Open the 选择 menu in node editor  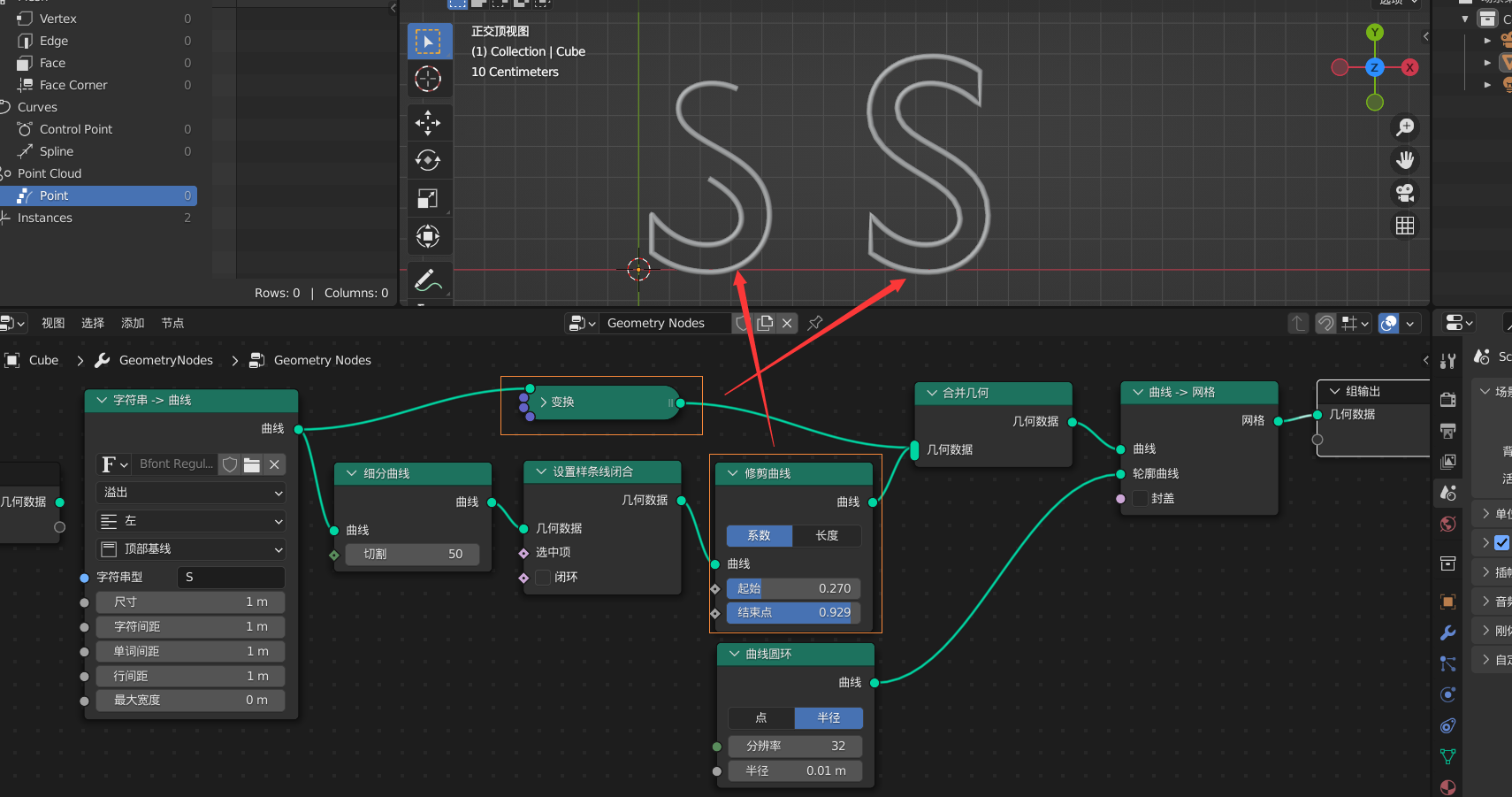pos(93,323)
